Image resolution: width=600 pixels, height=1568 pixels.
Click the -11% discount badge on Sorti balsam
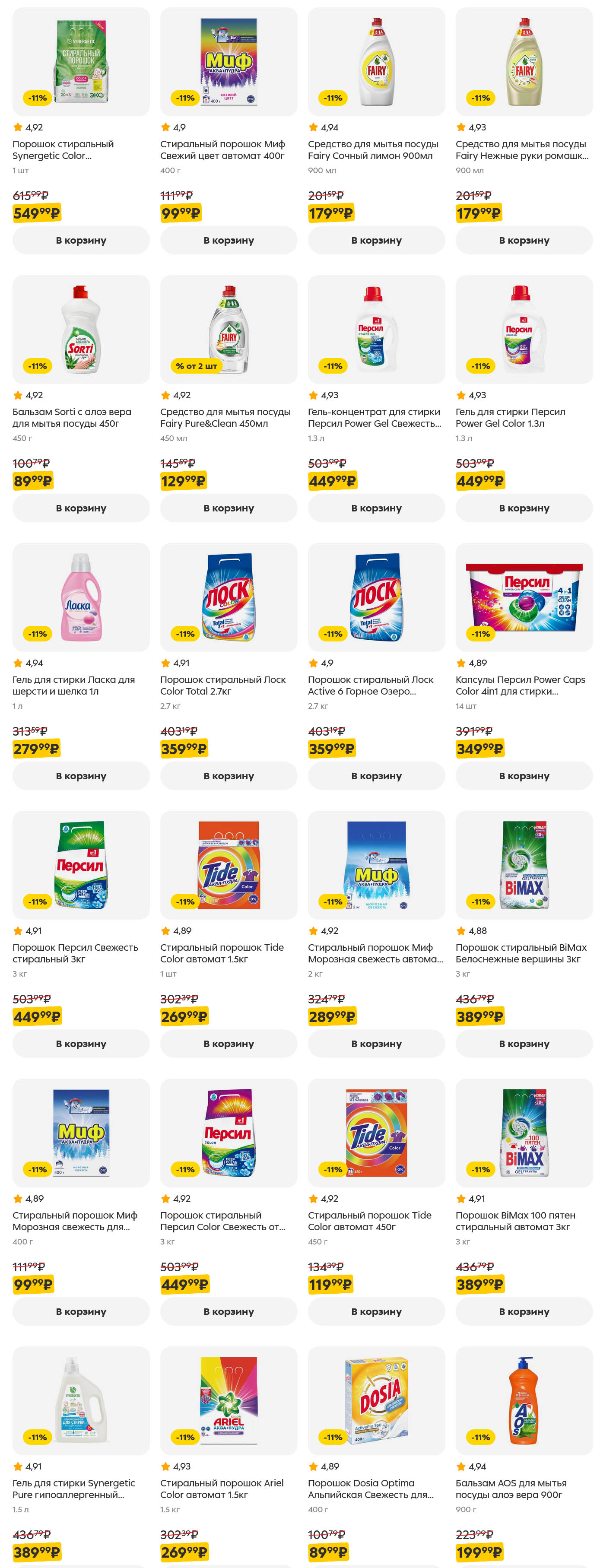point(37,366)
